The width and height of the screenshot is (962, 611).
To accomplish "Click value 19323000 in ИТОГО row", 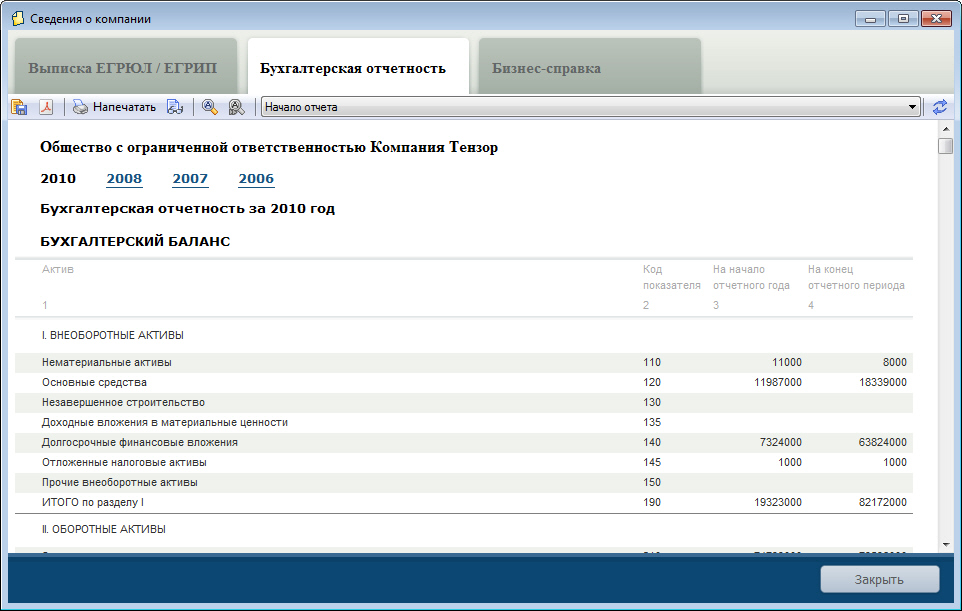I will click(x=778, y=502).
